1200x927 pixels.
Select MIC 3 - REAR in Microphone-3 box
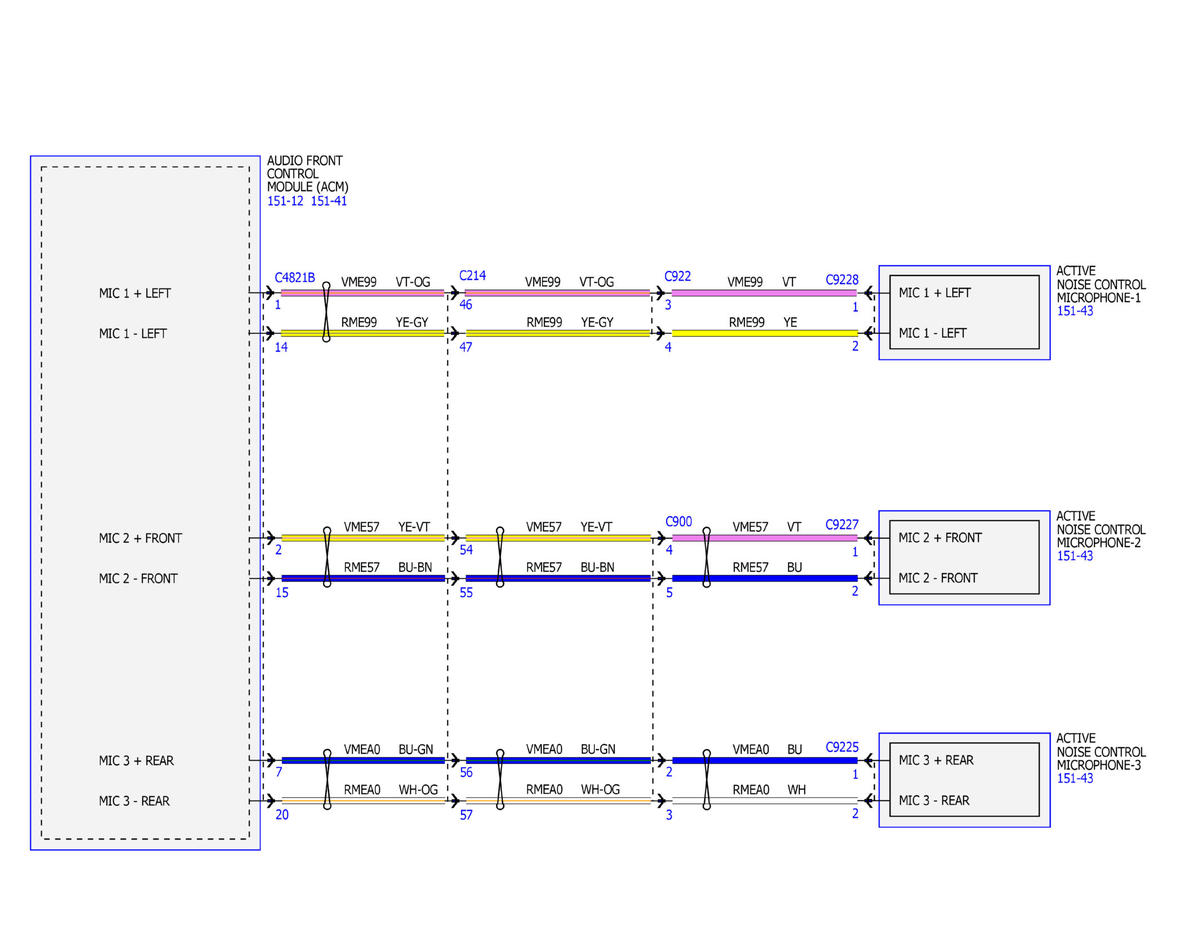(x=934, y=800)
